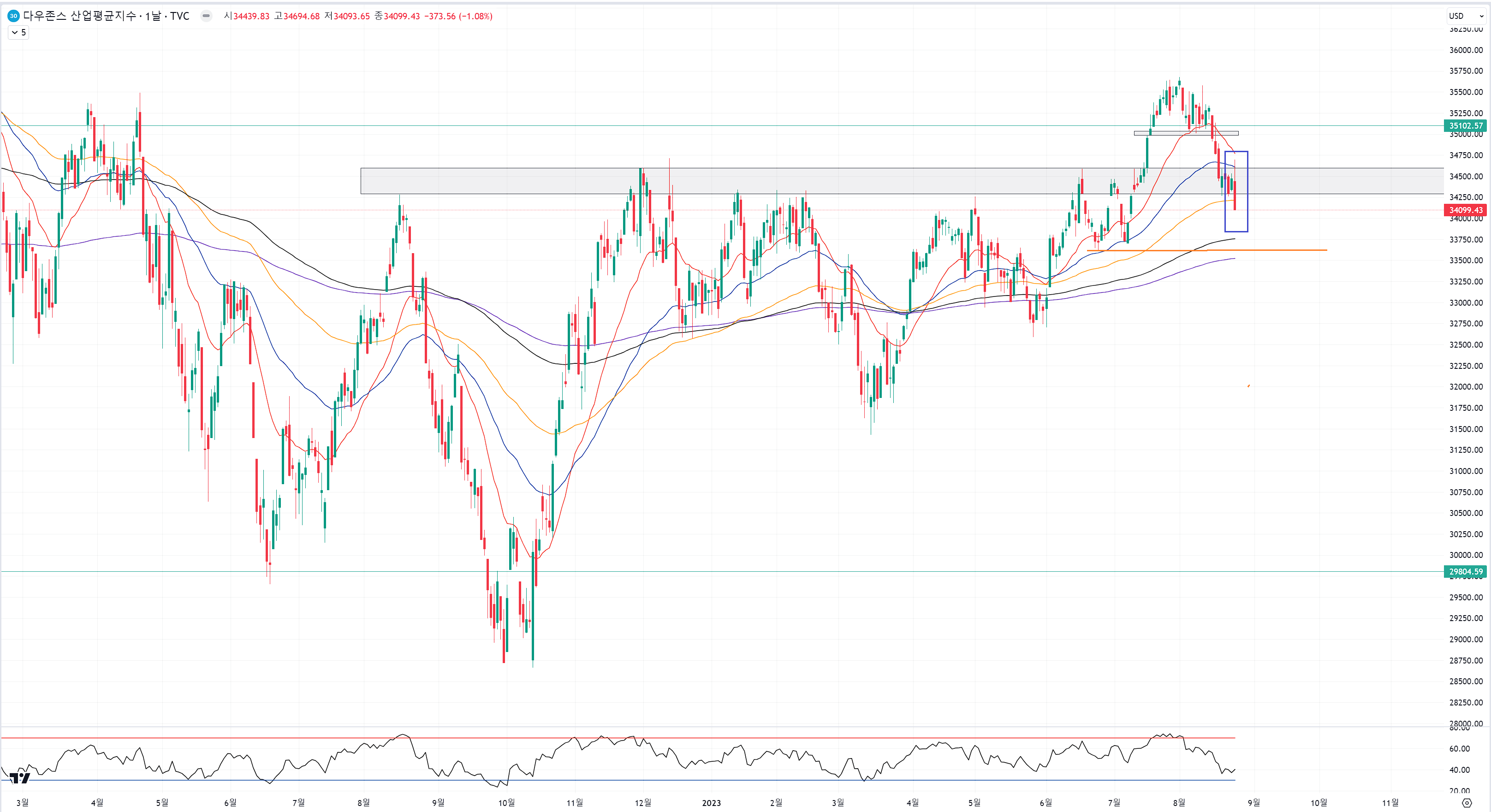The height and width of the screenshot is (812, 1491).
Task: Open the USD currency dropdown
Action: pos(1466,16)
